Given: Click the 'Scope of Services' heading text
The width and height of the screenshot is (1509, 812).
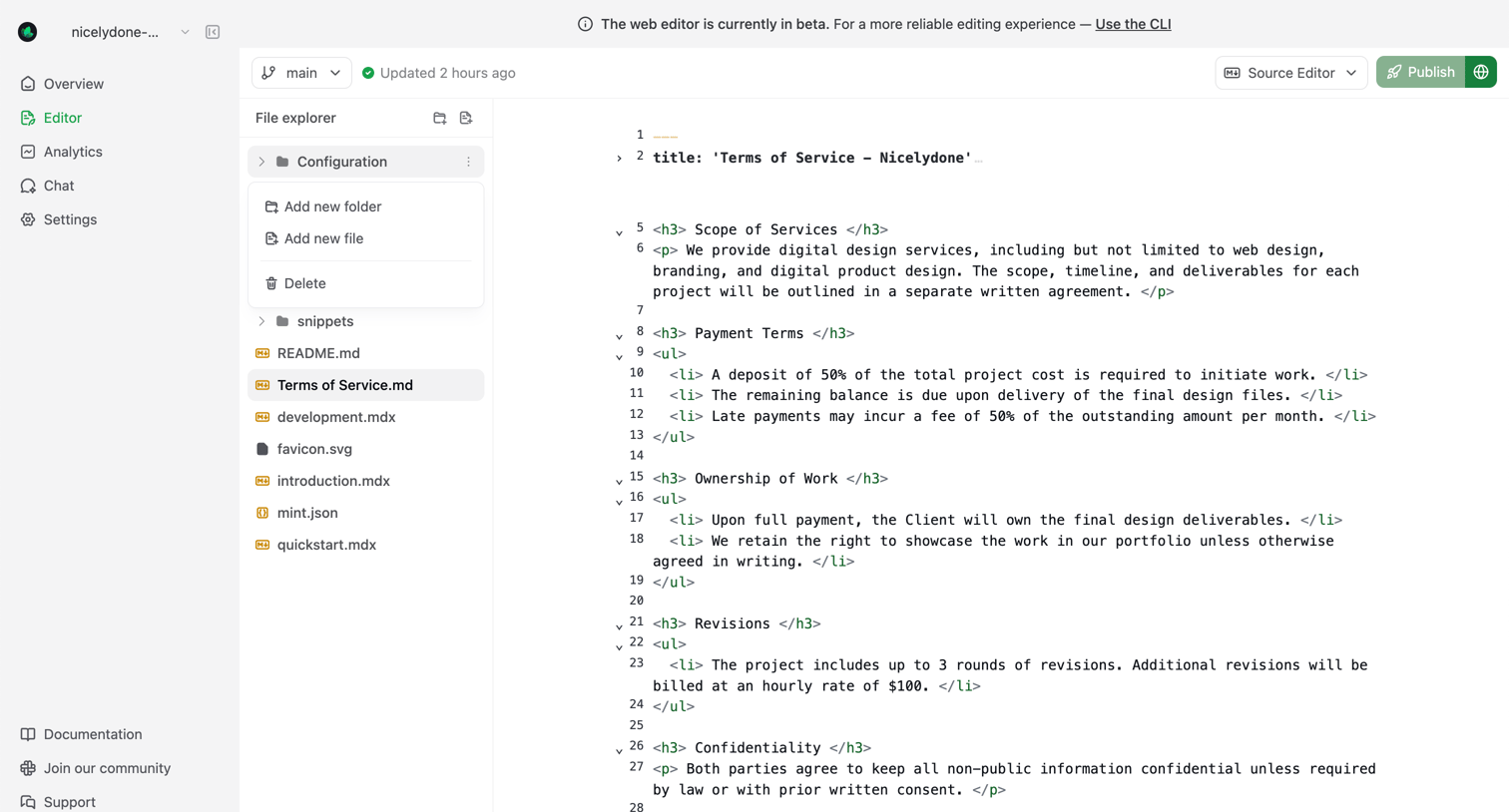Looking at the screenshot, I should pyautogui.click(x=766, y=229).
